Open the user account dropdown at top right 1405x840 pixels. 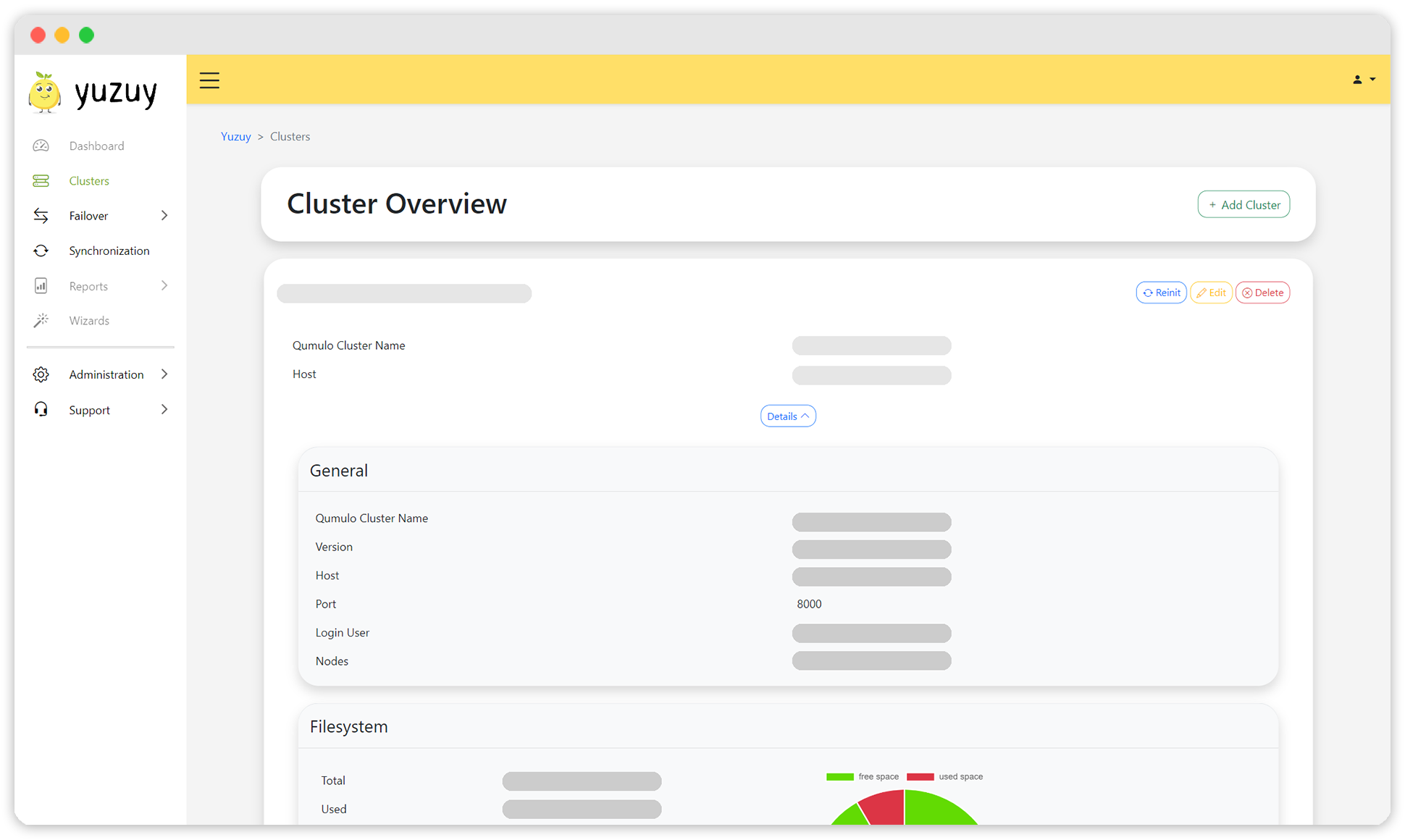[1362, 80]
